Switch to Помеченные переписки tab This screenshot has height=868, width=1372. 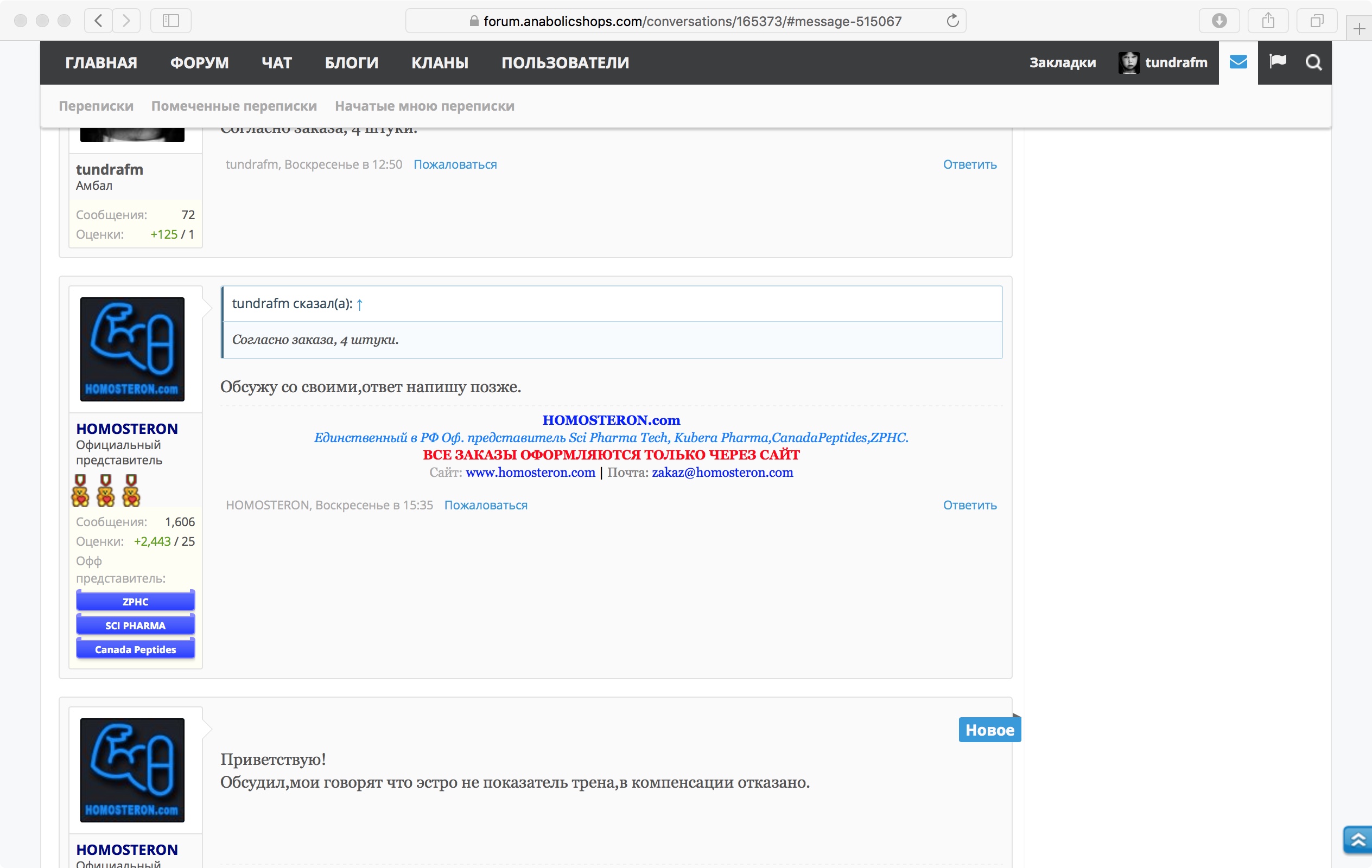tap(233, 106)
